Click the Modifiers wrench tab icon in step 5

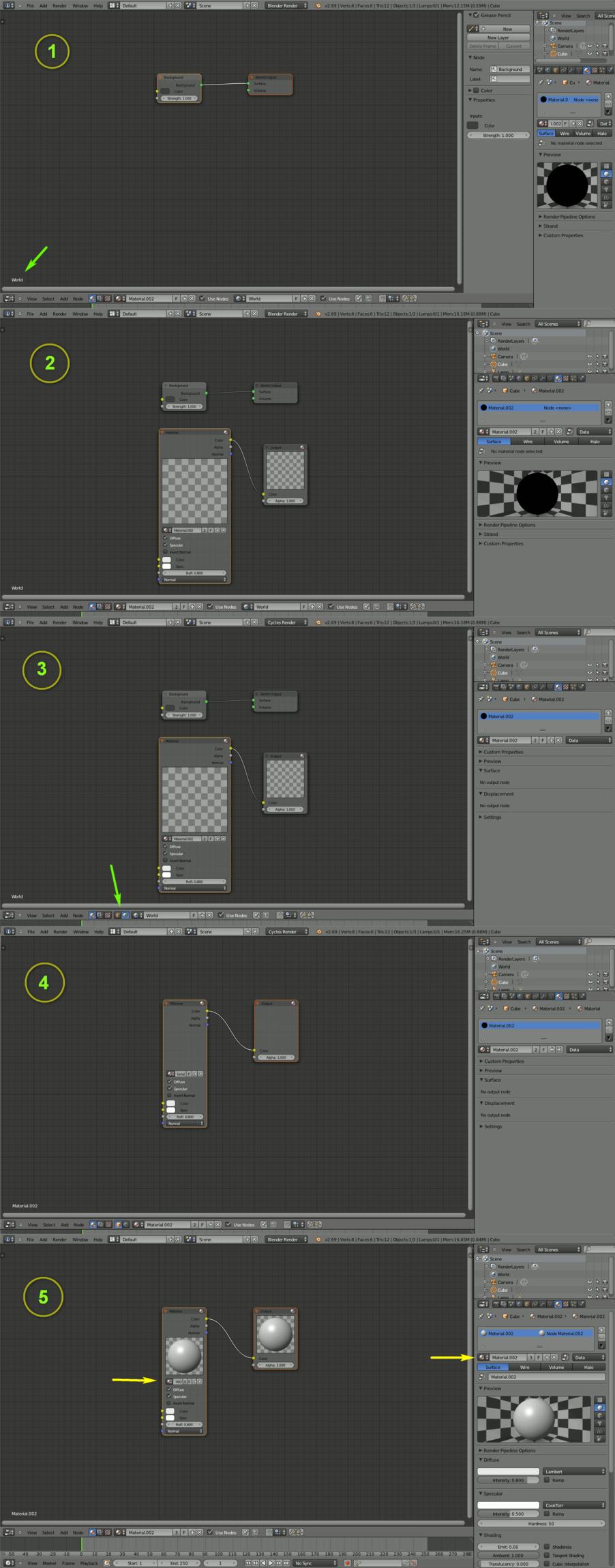(x=542, y=1304)
